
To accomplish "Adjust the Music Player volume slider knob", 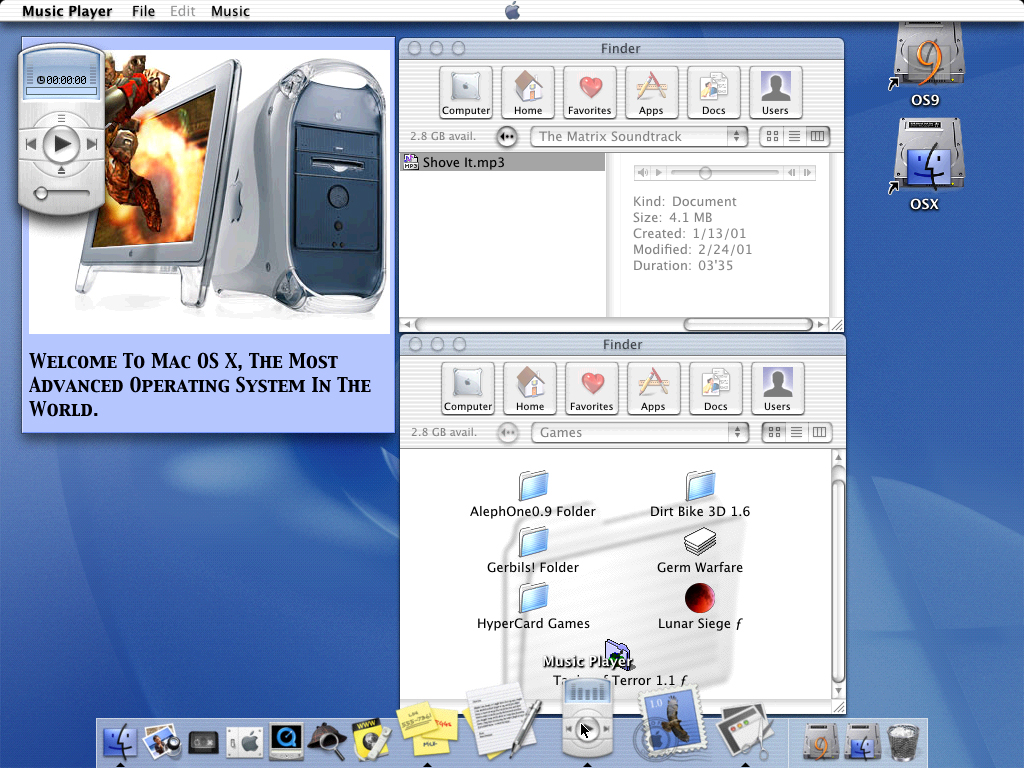I will click(x=41, y=193).
